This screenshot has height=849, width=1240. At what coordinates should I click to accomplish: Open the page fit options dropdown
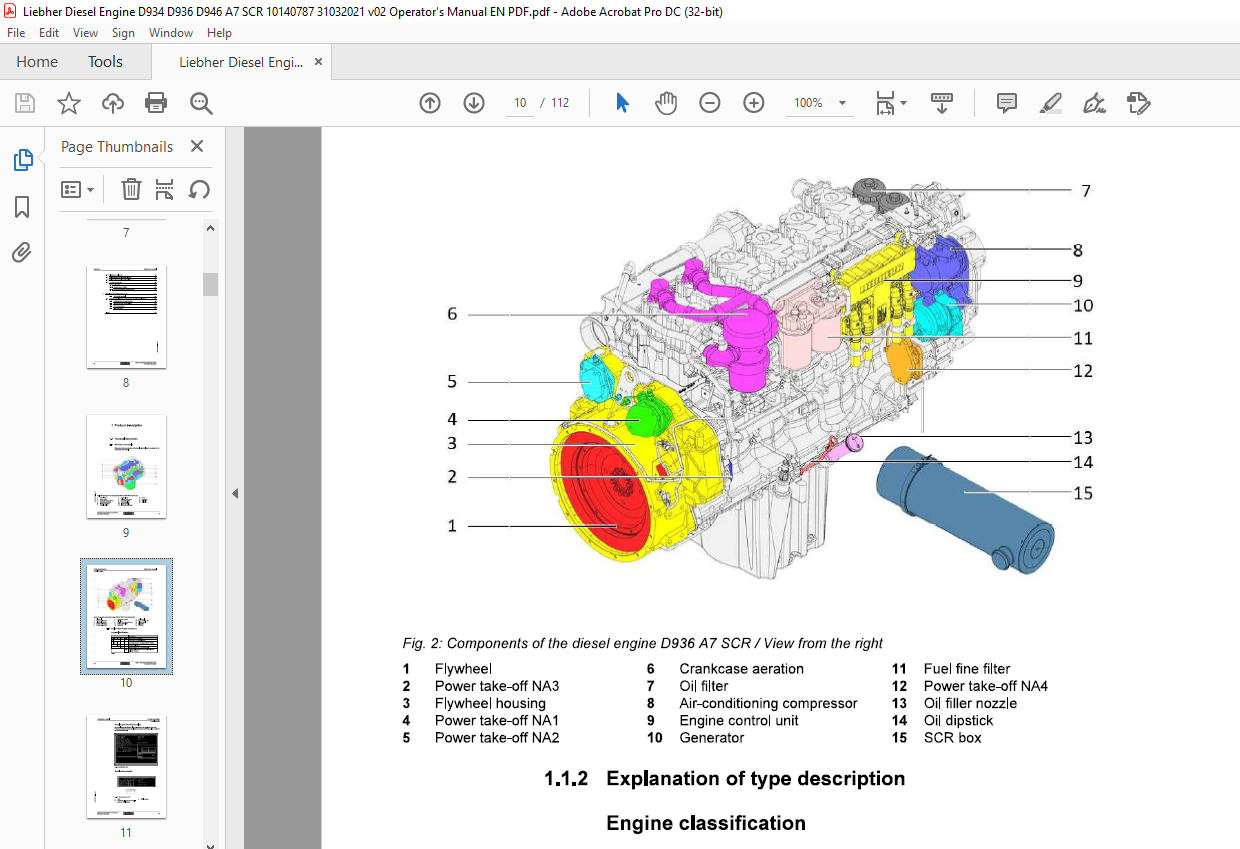pyautogui.click(x=890, y=103)
